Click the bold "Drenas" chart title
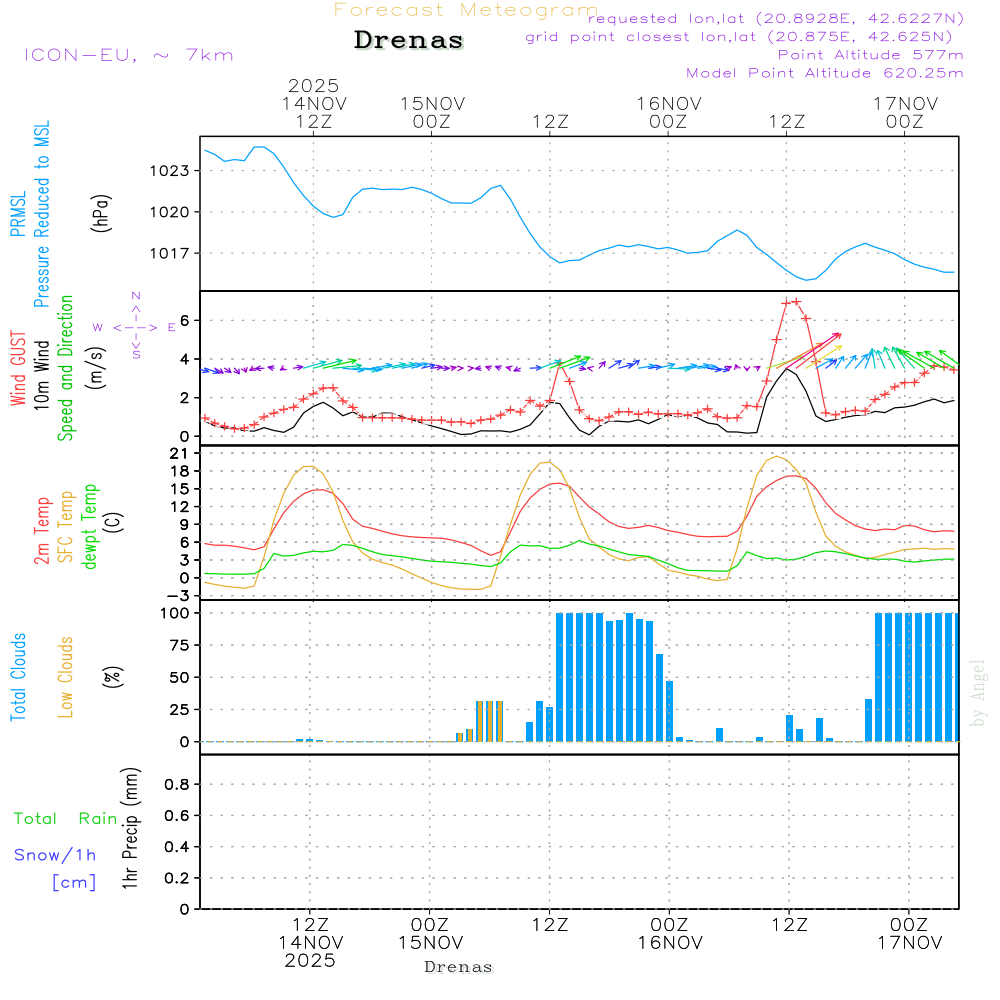Screen dimensions: 1000x1000 (x=409, y=41)
